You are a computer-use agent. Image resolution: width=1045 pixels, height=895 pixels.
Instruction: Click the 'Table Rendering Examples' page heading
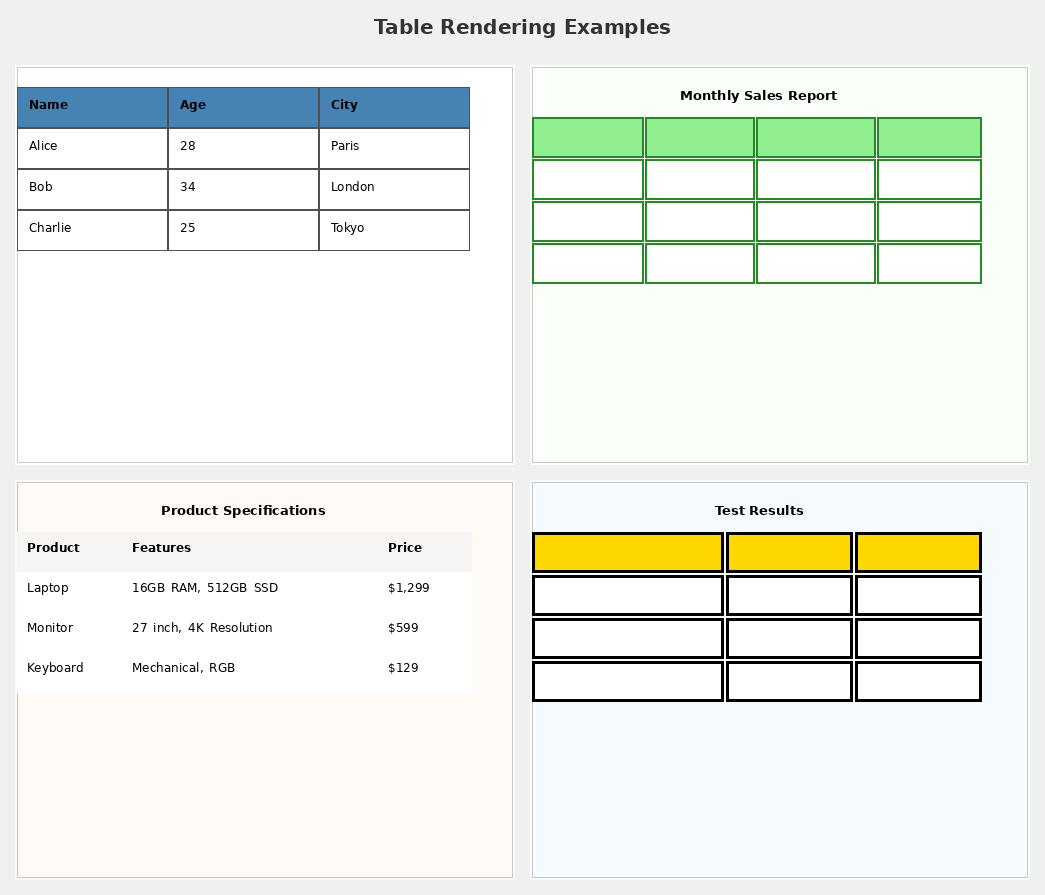pos(522,27)
